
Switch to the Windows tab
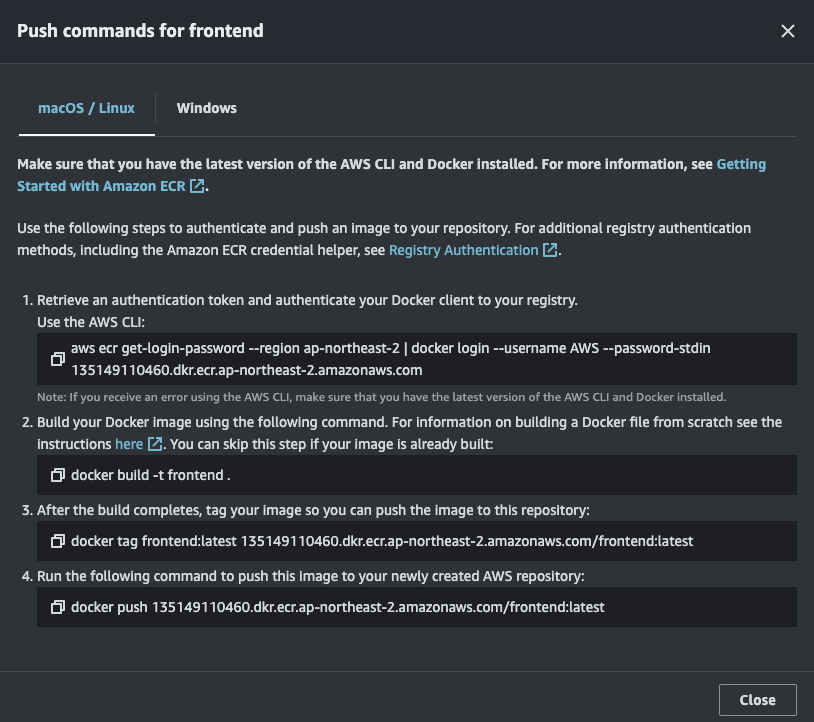point(206,108)
